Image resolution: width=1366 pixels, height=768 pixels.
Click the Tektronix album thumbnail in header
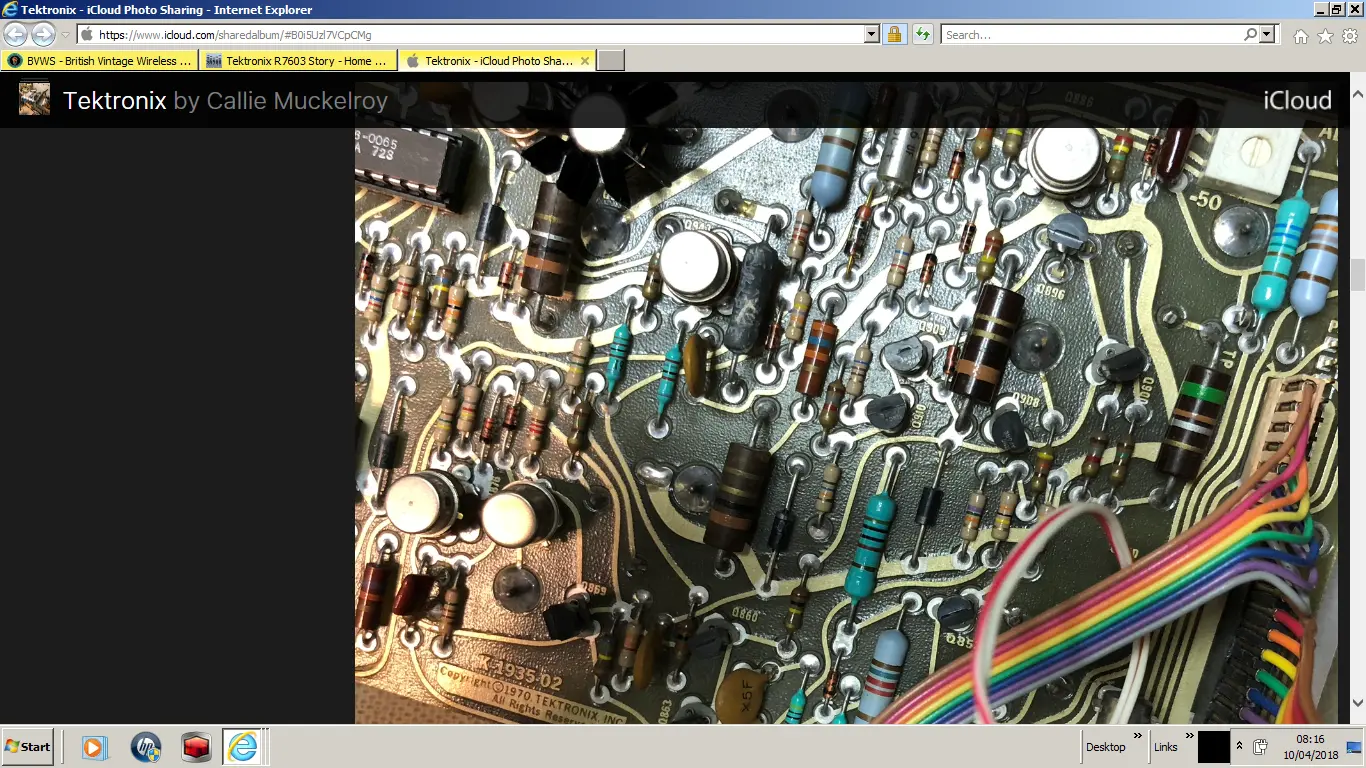click(x=34, y=100)
